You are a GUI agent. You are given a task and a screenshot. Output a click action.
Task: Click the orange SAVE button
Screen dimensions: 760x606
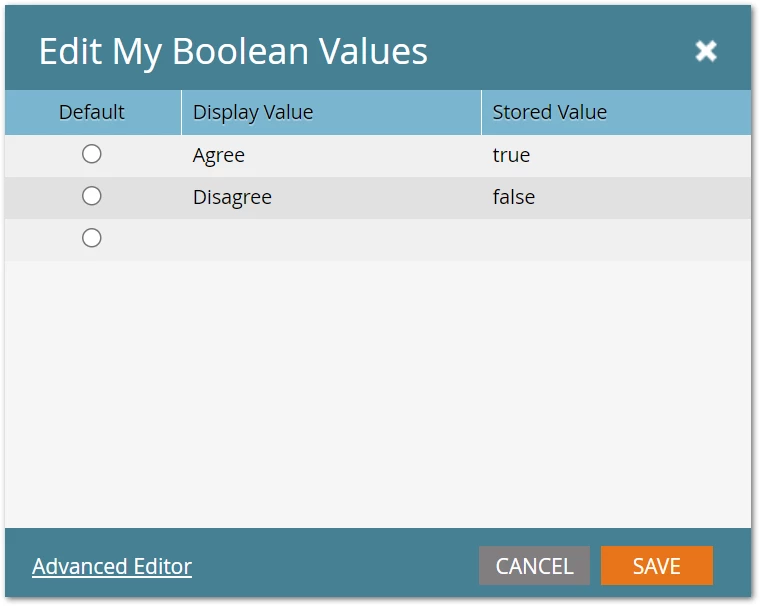[657, 566]
